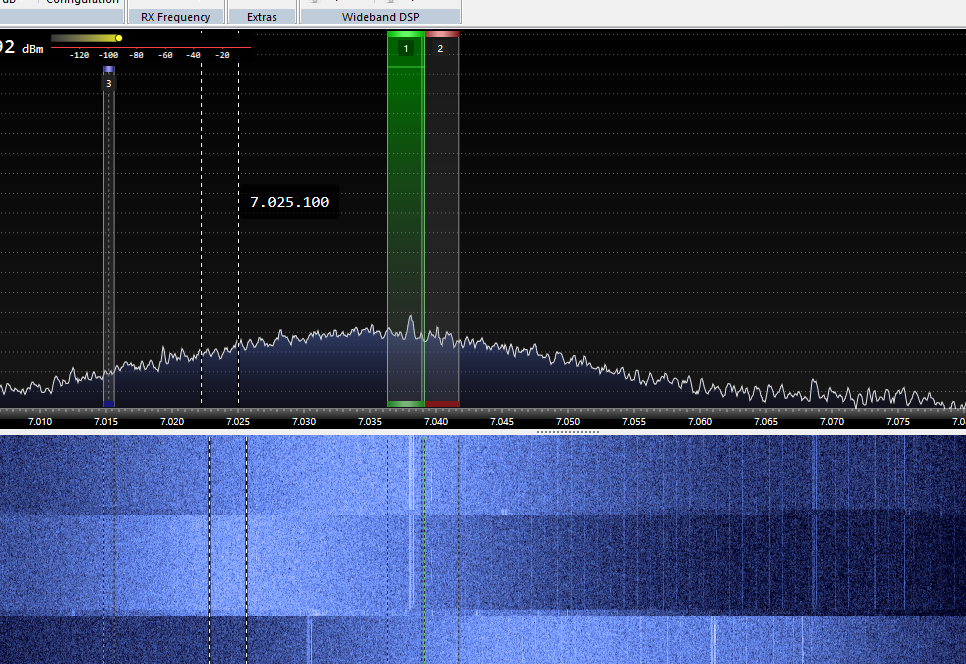Select the Wideband DSP tab
The height and width of the screenshot is (664, 966).
381,16
